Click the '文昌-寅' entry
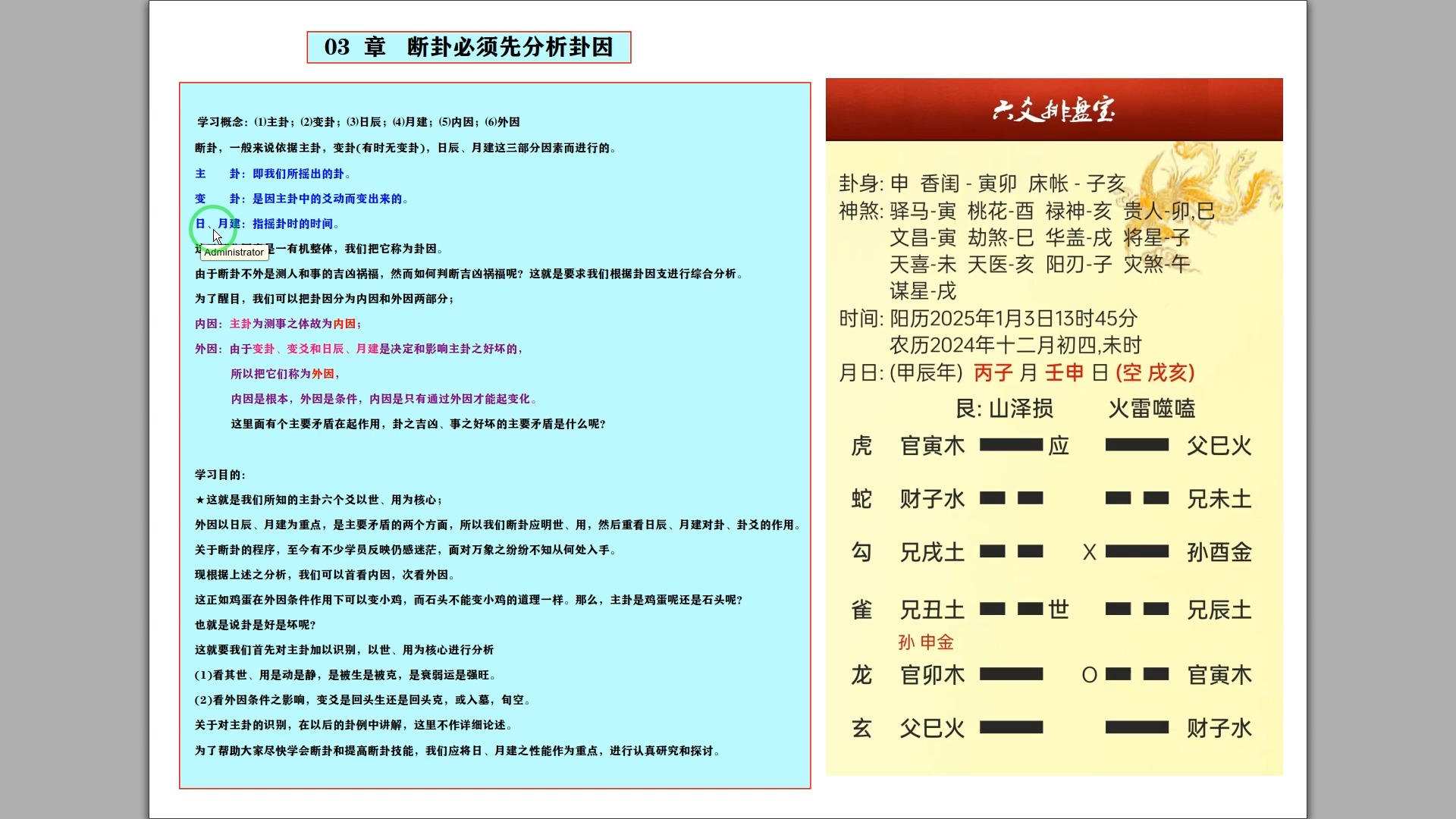 [x=923, y=238]
